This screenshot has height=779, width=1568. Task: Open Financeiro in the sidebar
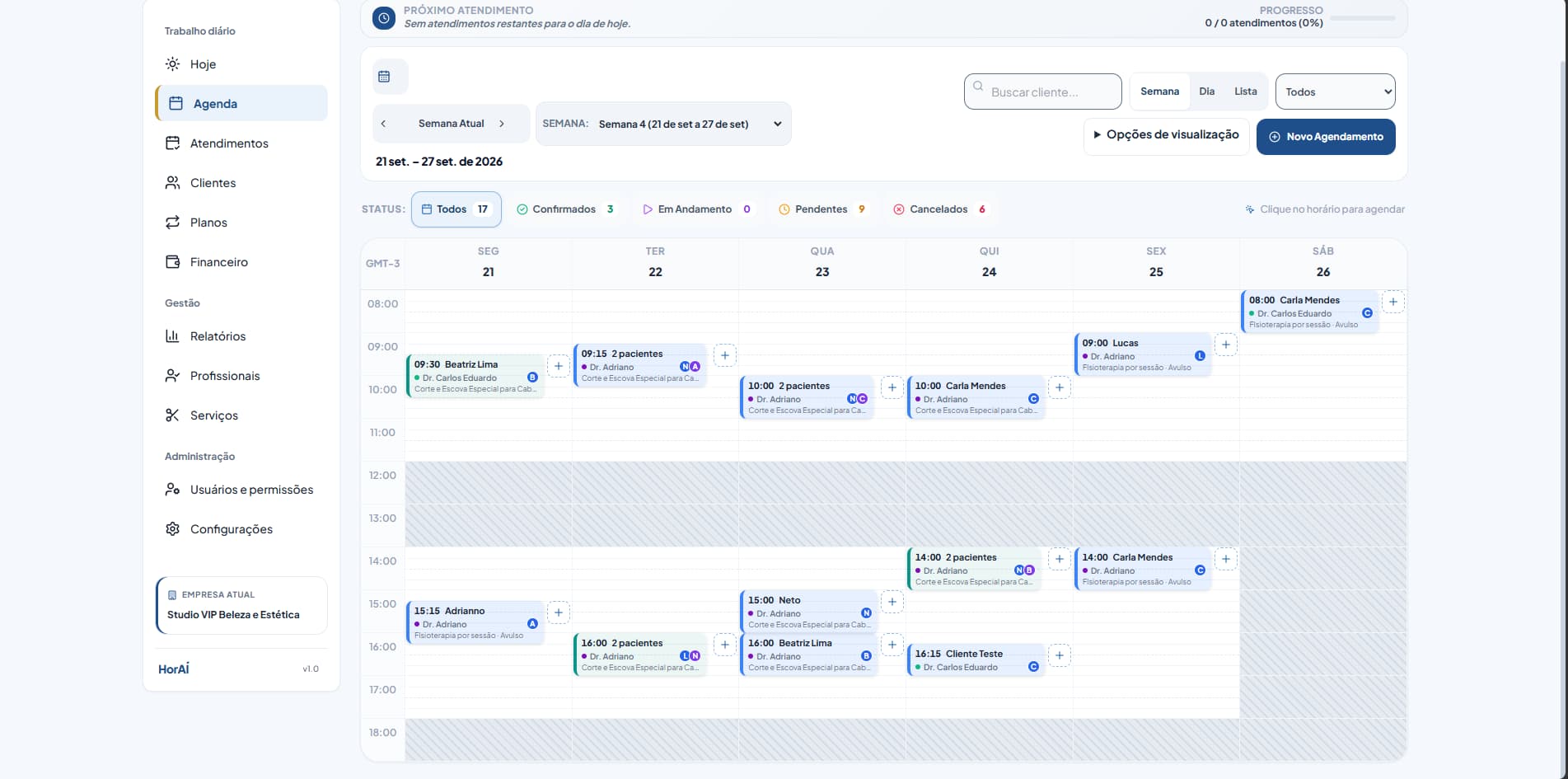[241, 262]
